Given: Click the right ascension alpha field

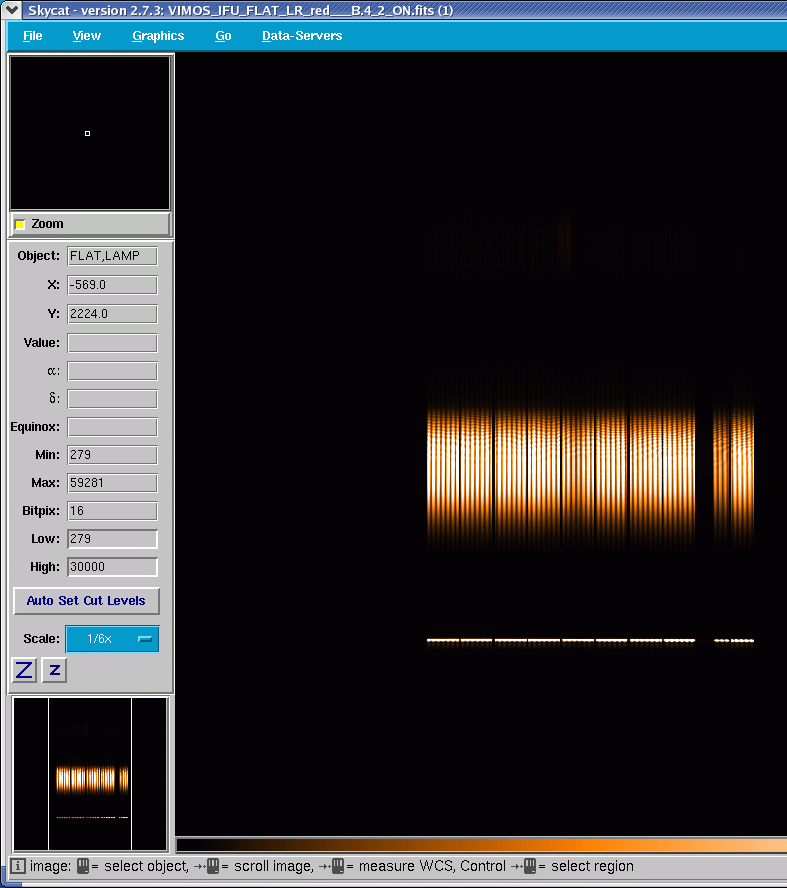Looking at the screenshot, I should click(x=112, y=371).
